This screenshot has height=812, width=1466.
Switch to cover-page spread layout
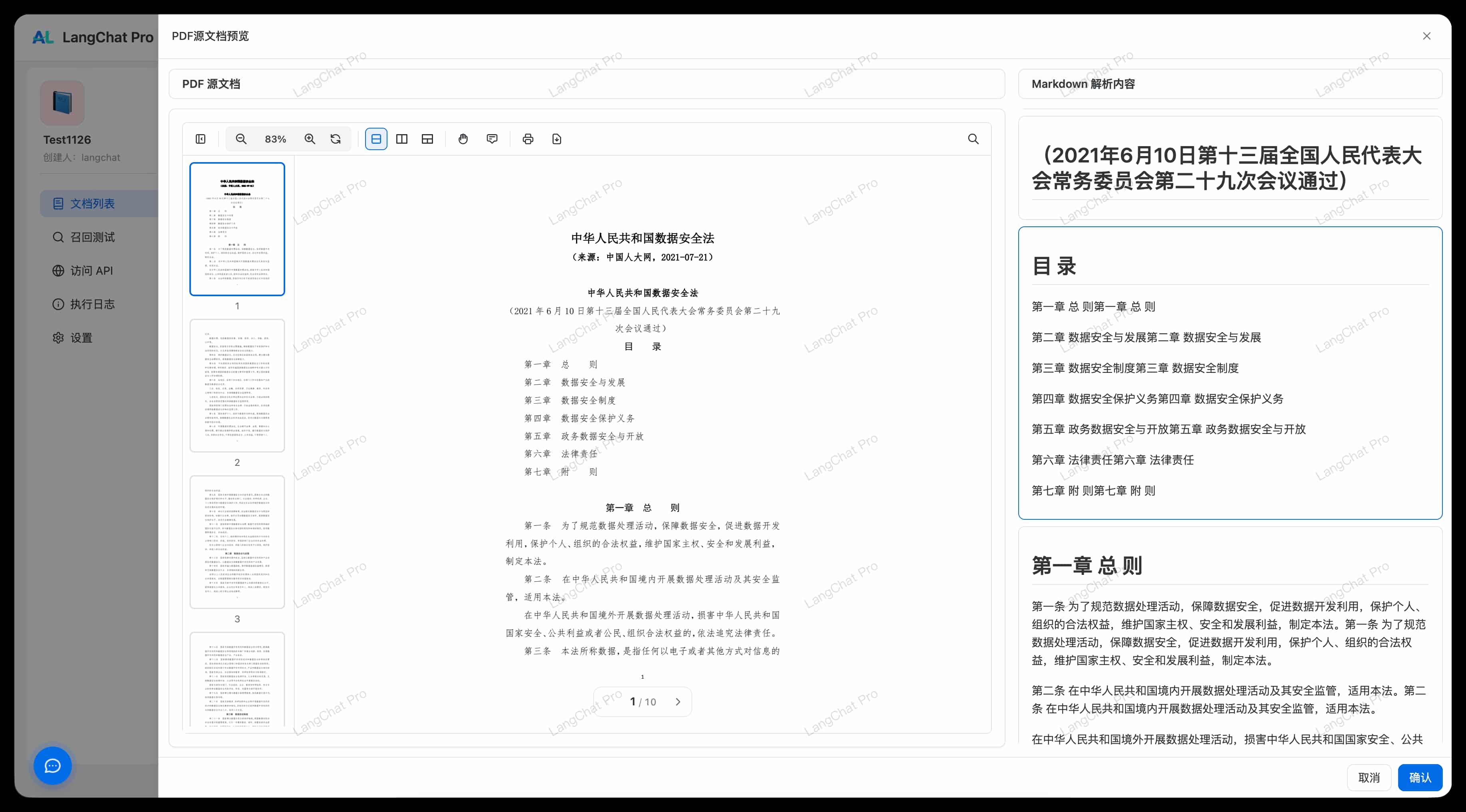coord(427,139)
